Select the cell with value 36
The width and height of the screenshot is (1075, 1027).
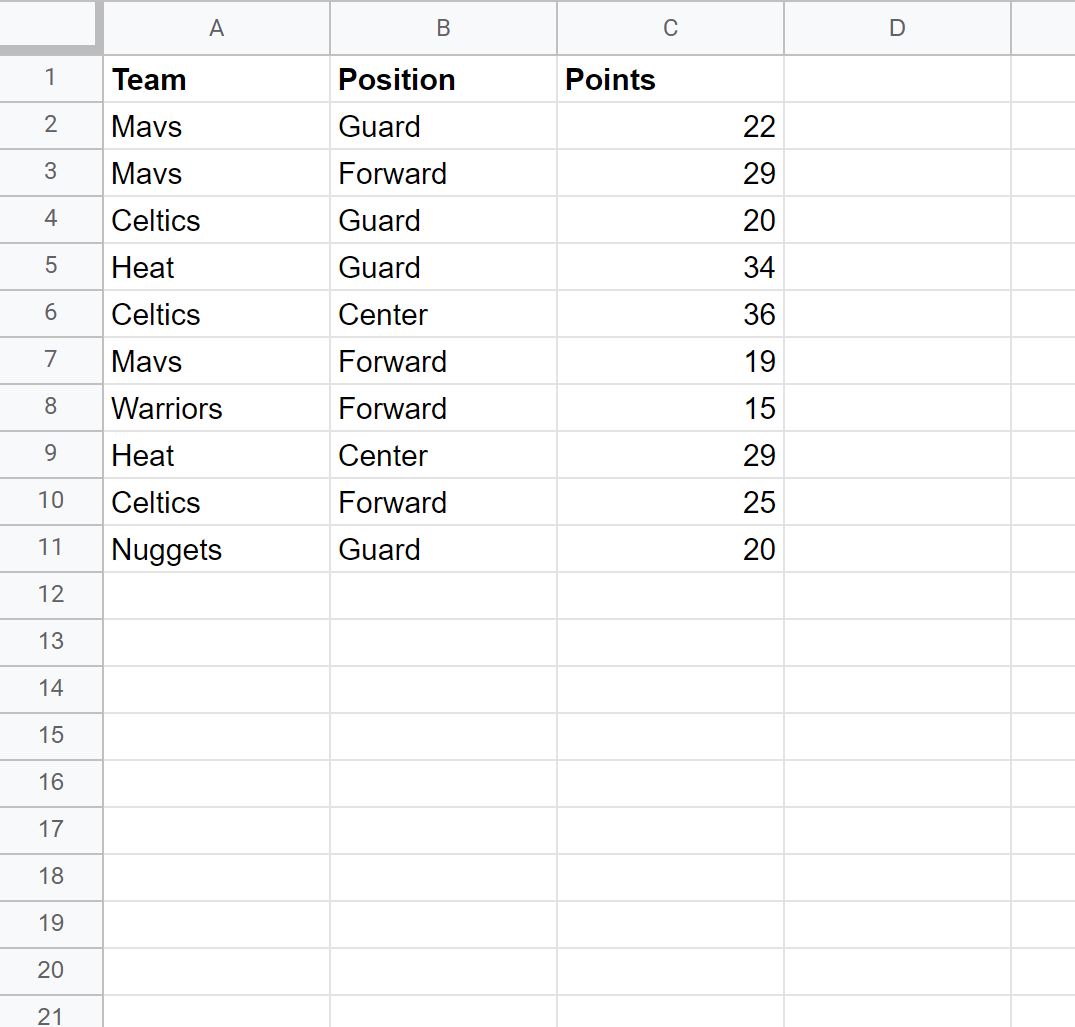[671, 314]
